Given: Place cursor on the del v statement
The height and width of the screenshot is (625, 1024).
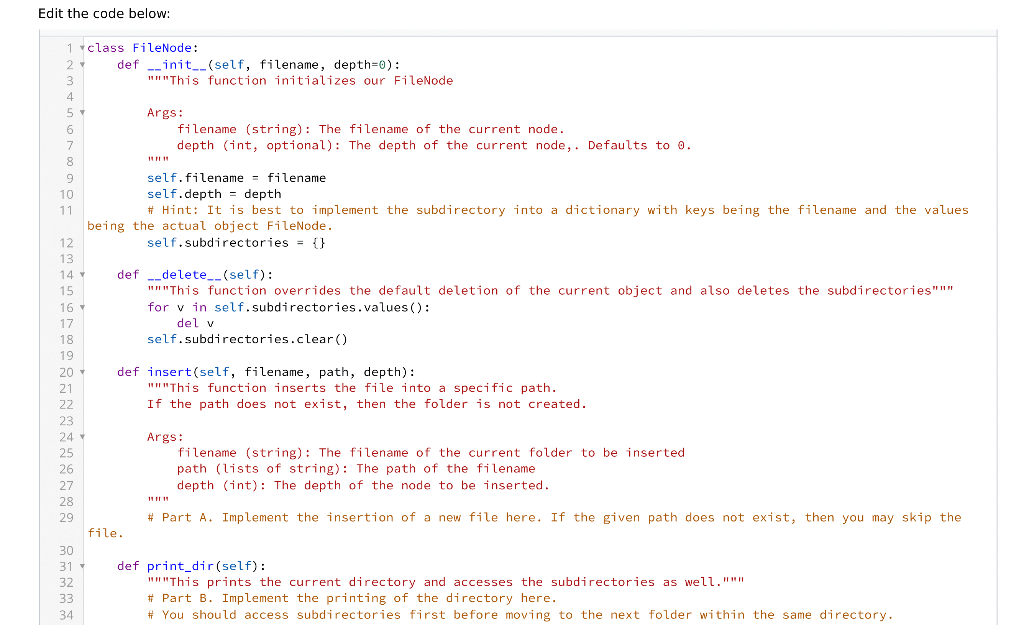Looking at the screenshot, I should click(x=195, y=323).
